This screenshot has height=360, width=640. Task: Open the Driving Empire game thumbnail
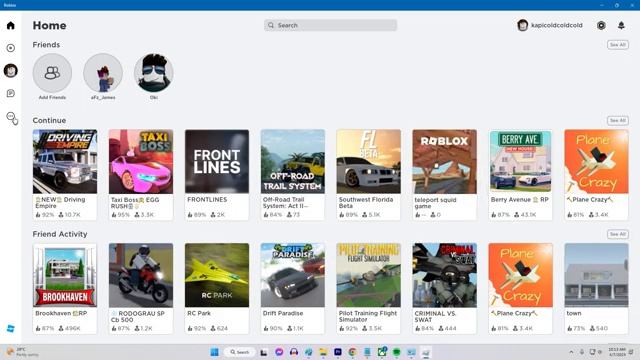tap(65, 162)
